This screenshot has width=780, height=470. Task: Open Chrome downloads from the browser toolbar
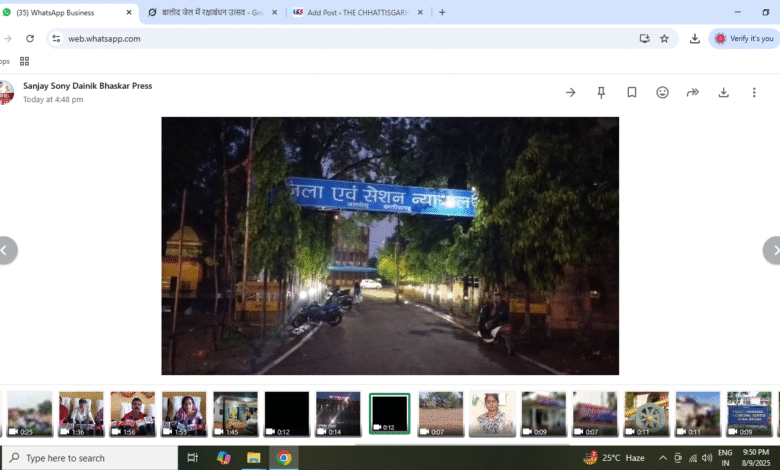[695, 38]
